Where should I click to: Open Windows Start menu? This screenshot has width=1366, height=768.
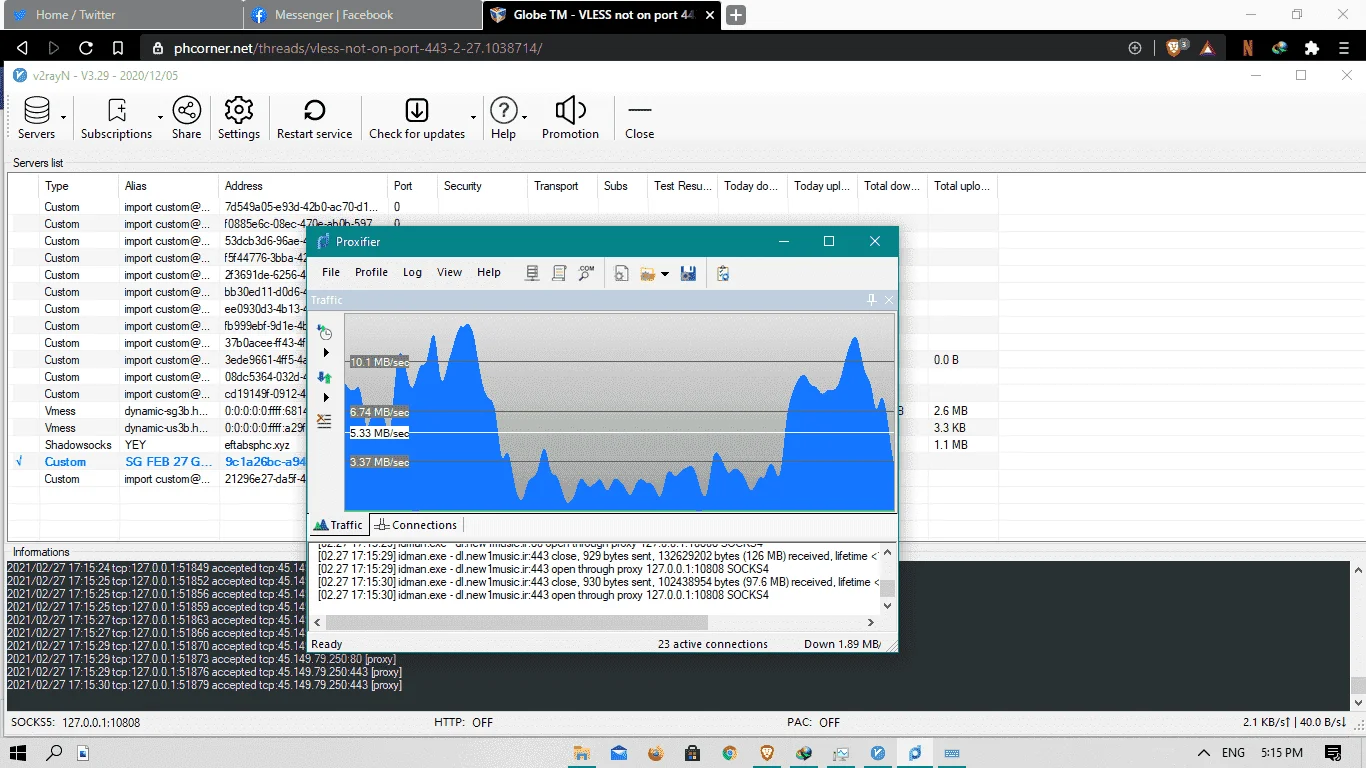coord(18,752)
